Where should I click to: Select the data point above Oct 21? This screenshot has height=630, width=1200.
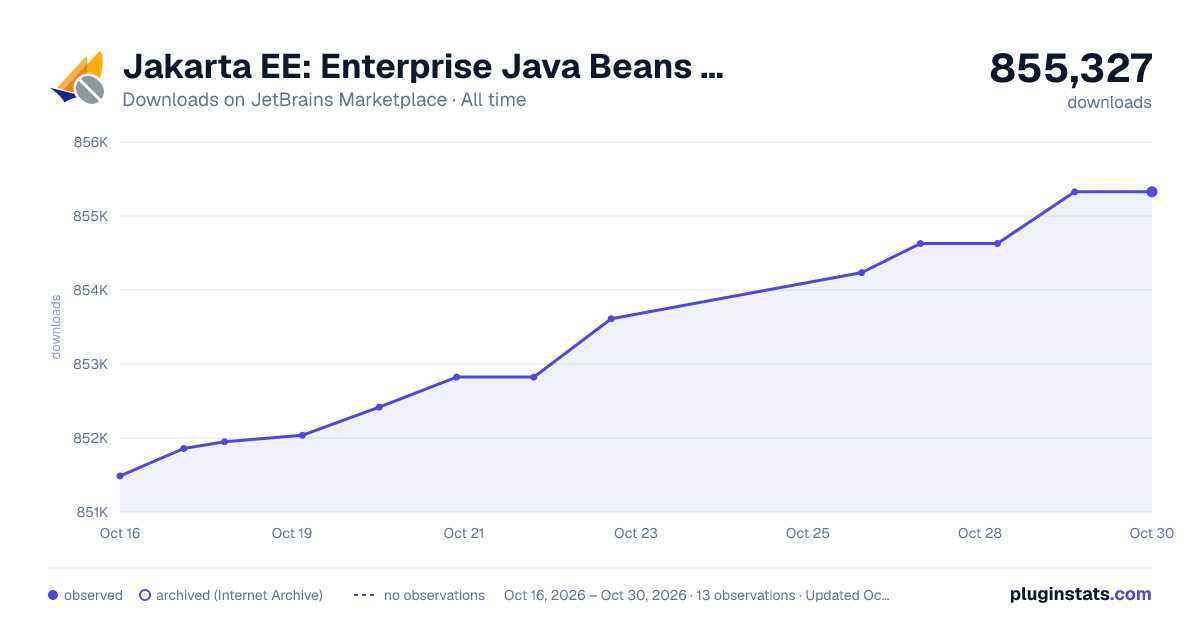(456, 377)
